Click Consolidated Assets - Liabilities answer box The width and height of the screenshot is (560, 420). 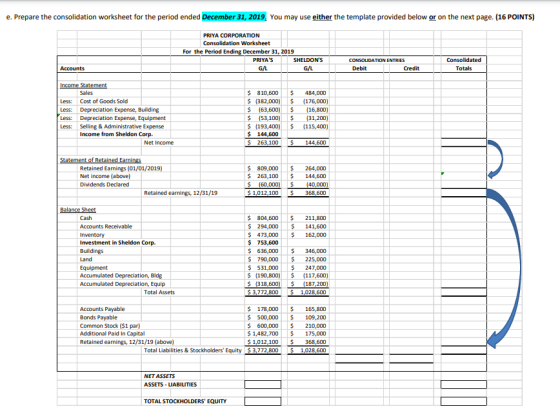tap(463, 384)
